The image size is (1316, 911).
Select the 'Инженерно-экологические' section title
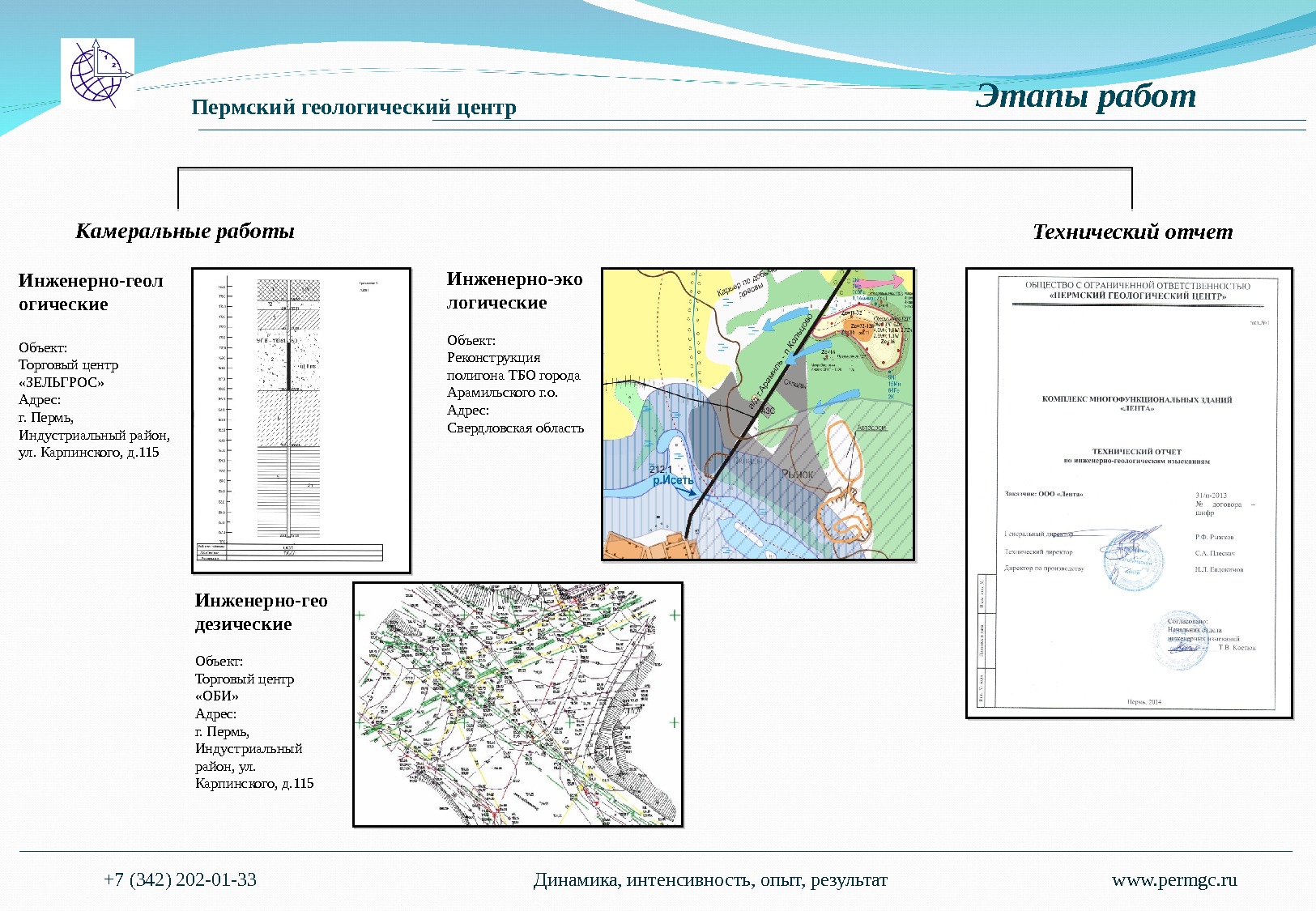[514, 291]
